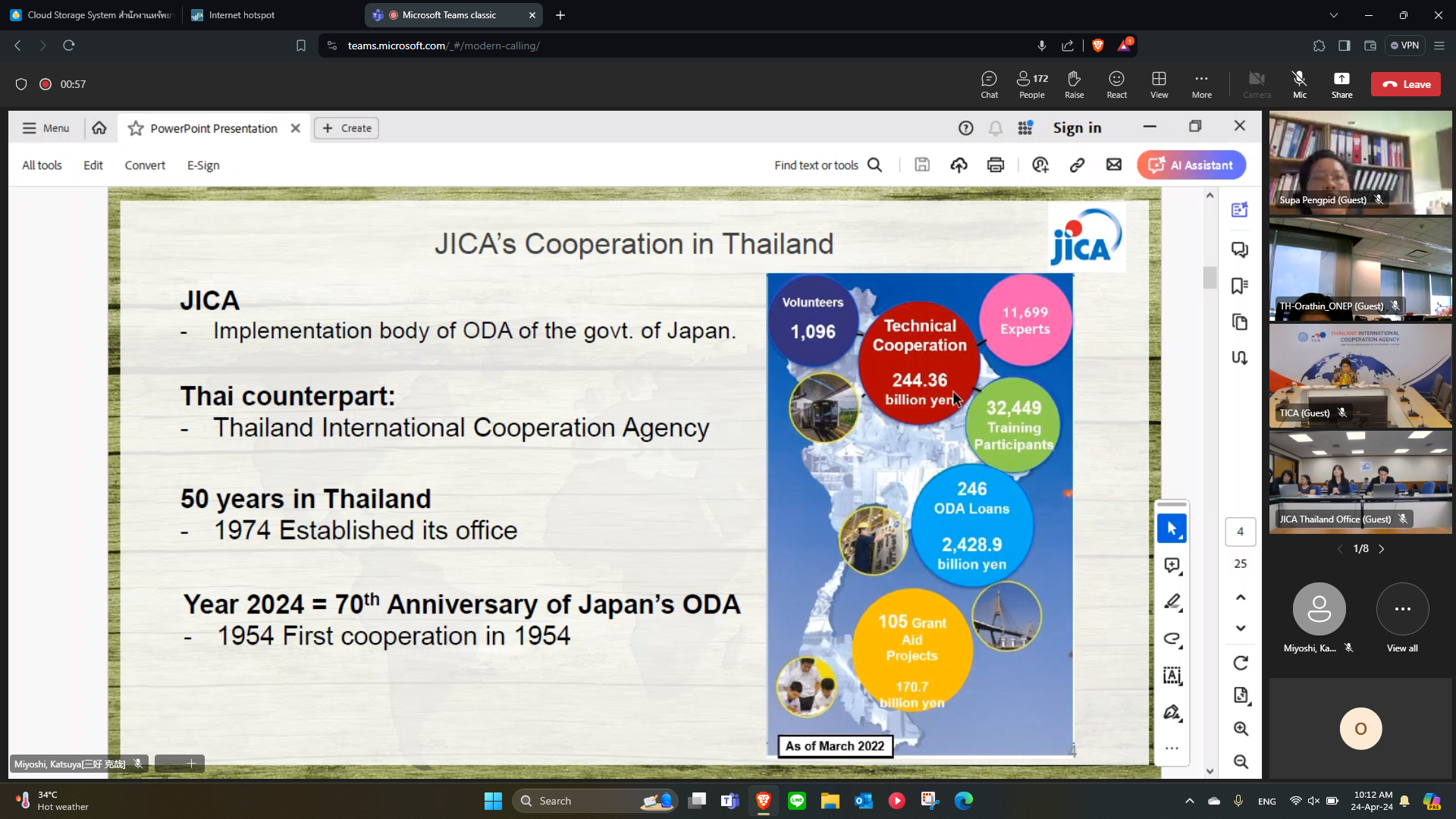Select the fill and sign tool

(1172, 712)
